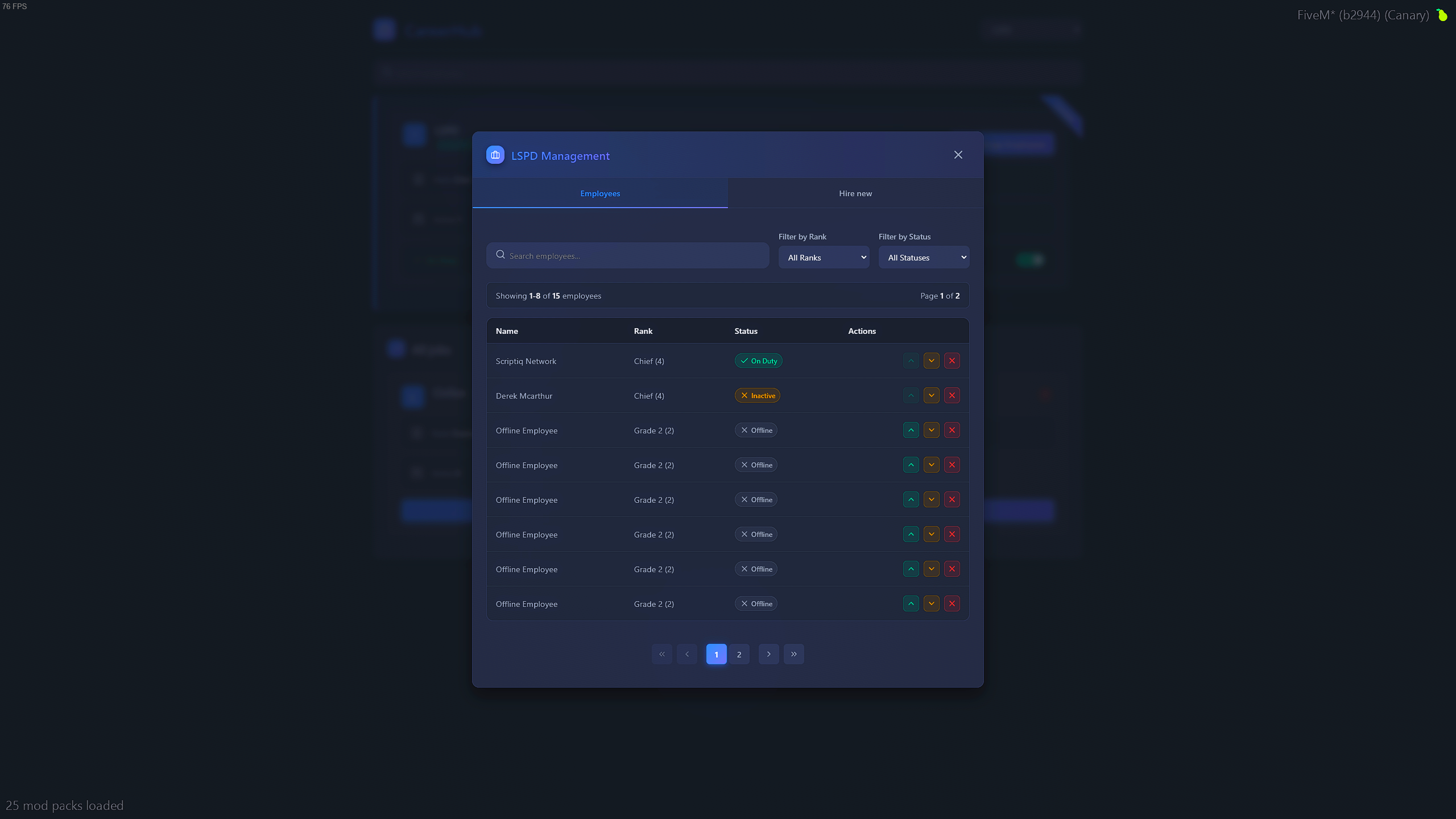
Task: Promote Derek Mcarthur with the up arrow
Action: pyautogui.click(x=911, y=395)
